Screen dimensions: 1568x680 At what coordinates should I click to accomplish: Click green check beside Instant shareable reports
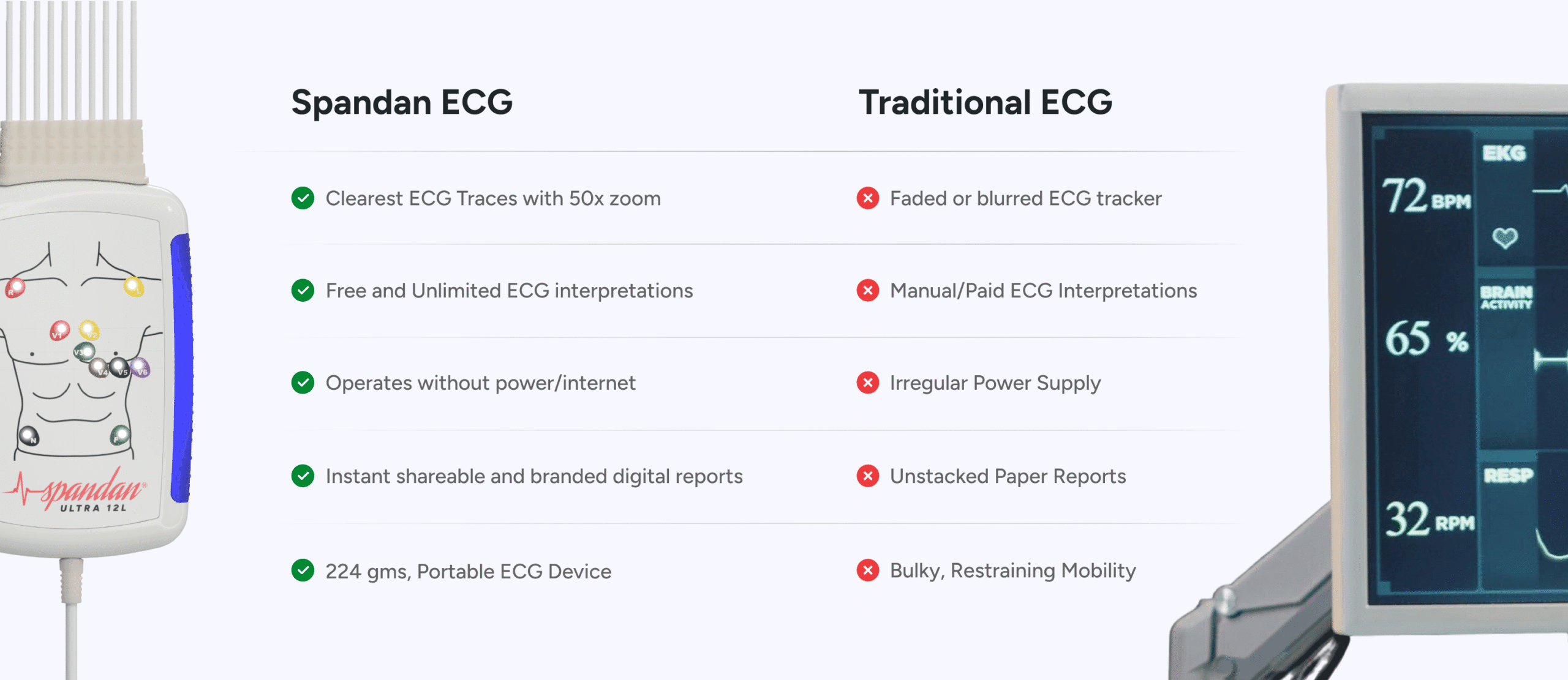303,476
